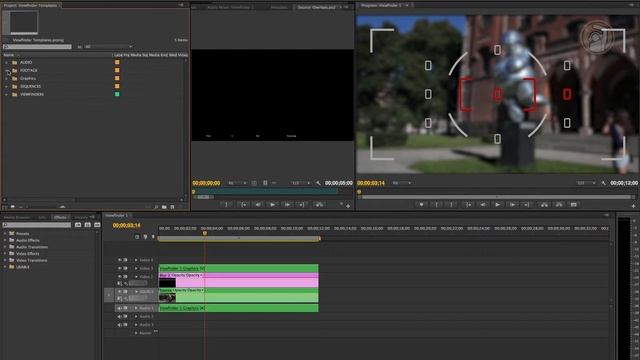Expand the Graphics bin
Screen dimensions: 640x360
(x=7, y=78)
